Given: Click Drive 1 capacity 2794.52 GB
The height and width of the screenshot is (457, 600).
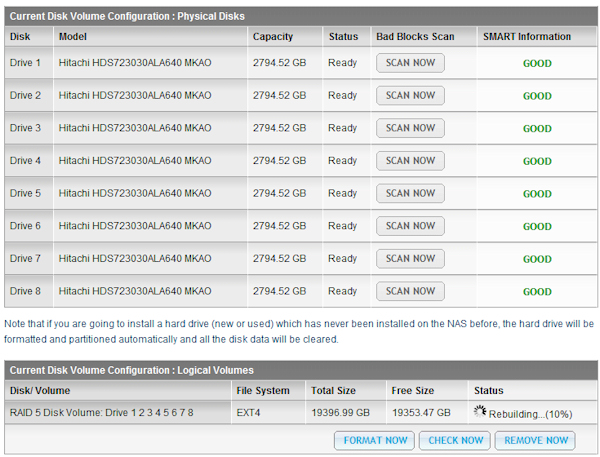Looking at the screenshot, I should [x=279, y=63].
